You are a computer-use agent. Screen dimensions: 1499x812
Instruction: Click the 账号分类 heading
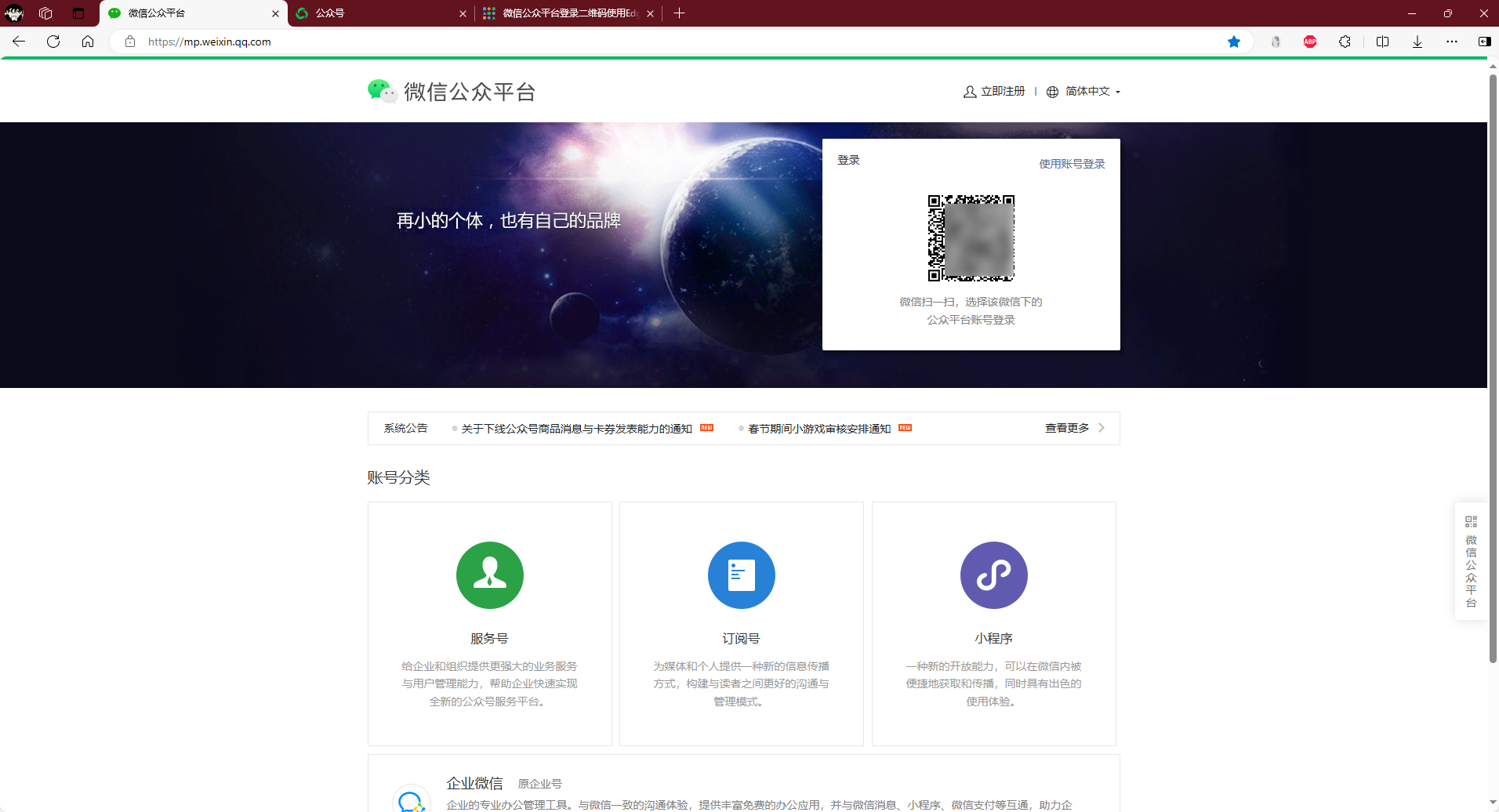pos(398,477)
